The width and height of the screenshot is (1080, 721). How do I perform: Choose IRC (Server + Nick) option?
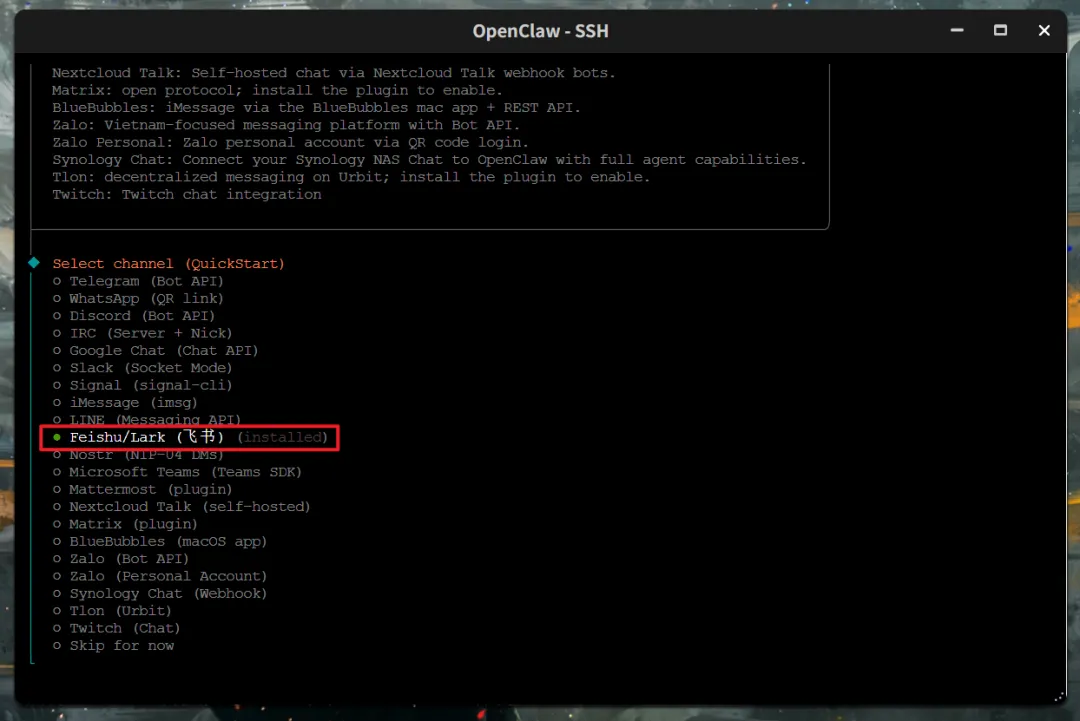pyautogui.click(x=143, y=333)
